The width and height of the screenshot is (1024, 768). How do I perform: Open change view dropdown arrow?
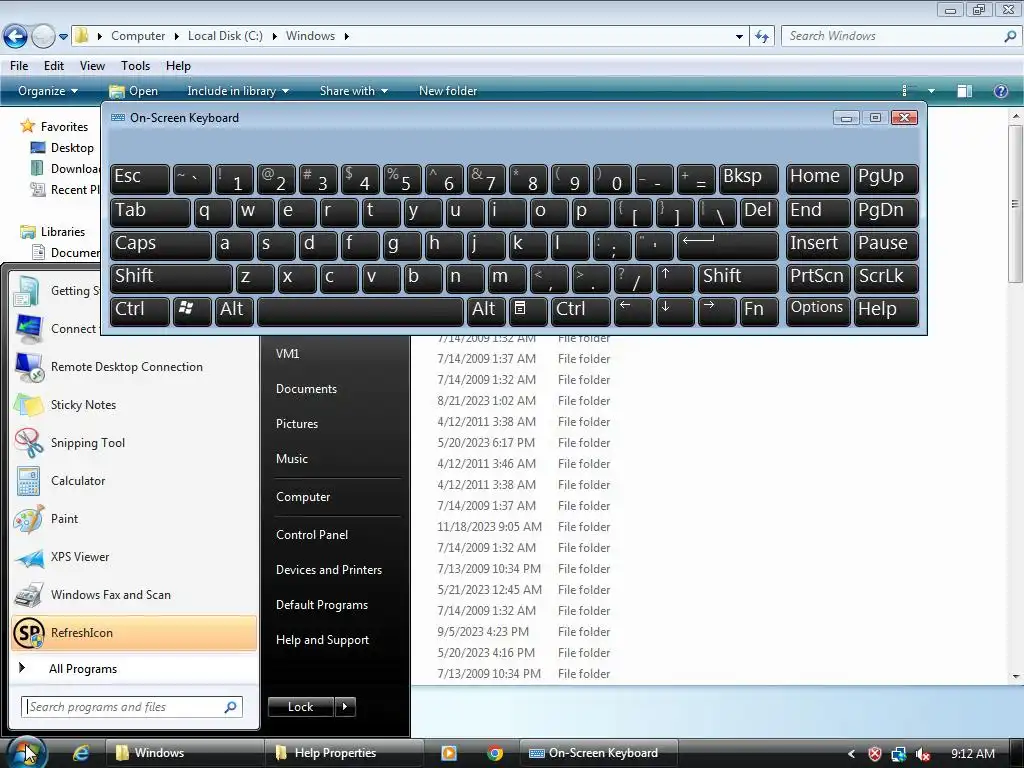coord(931,91)
